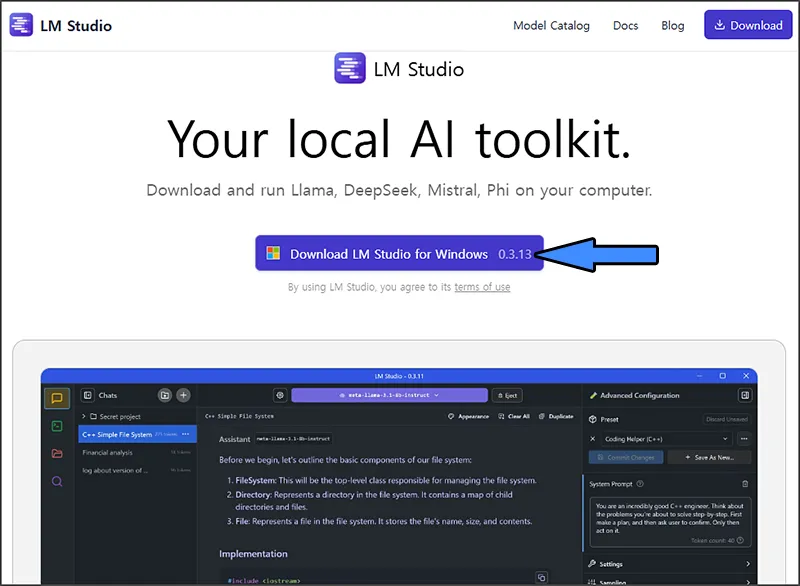Click the Token count info icon
The height and width of the screenshot is (586, 800).
[x=740, y=540]
